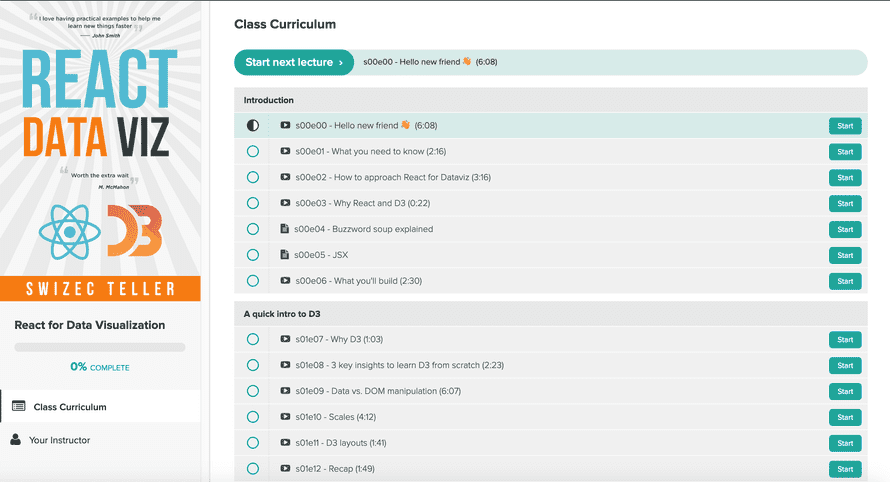Click the course completion progress bar

(100, 347)
